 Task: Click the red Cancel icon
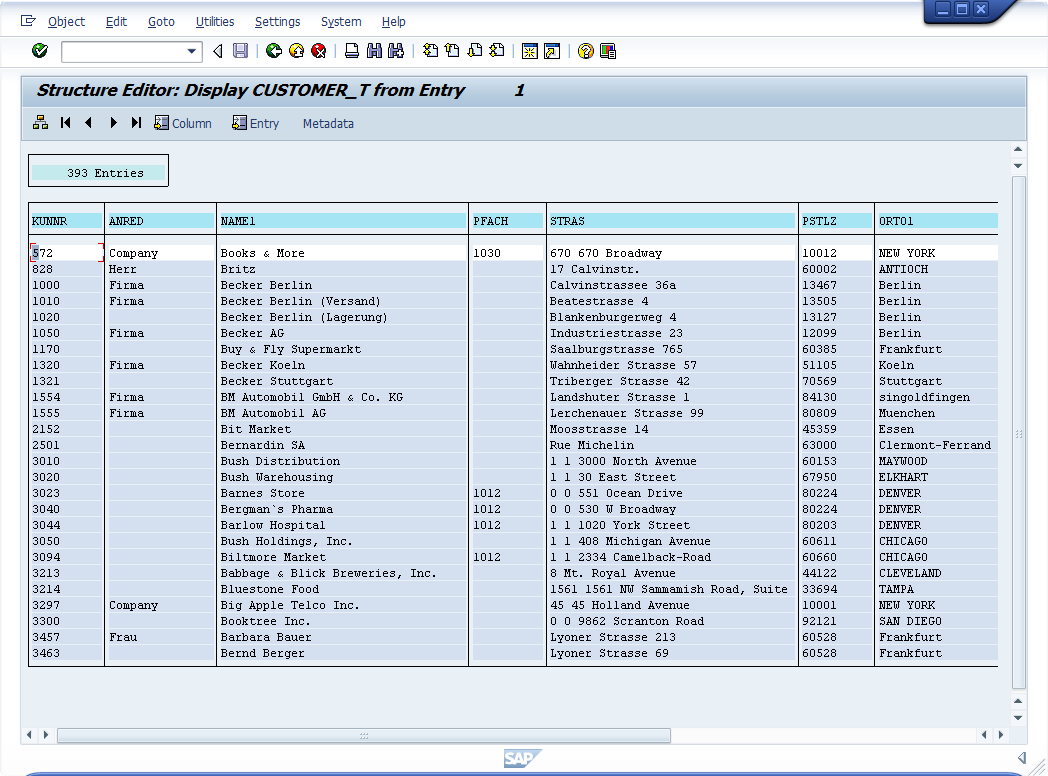click(319, 51)
